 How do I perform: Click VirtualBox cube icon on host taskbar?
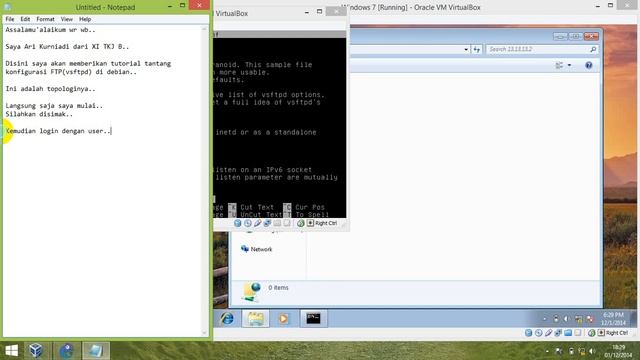pyautogui.click(x=36, y=351)
